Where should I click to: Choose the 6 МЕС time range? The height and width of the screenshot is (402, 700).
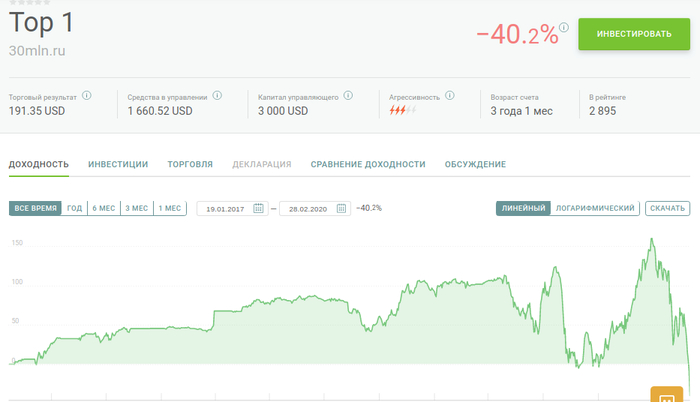[104, 208]
